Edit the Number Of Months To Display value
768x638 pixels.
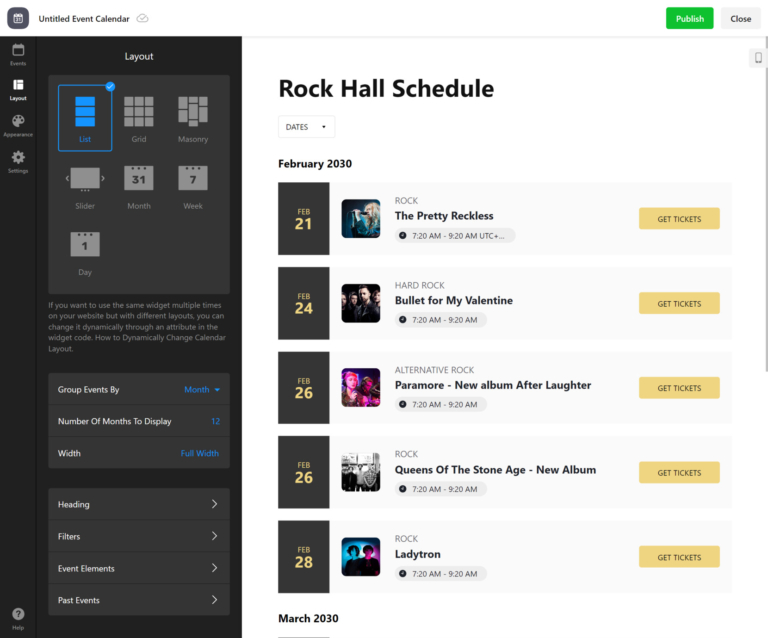(215, 421)
